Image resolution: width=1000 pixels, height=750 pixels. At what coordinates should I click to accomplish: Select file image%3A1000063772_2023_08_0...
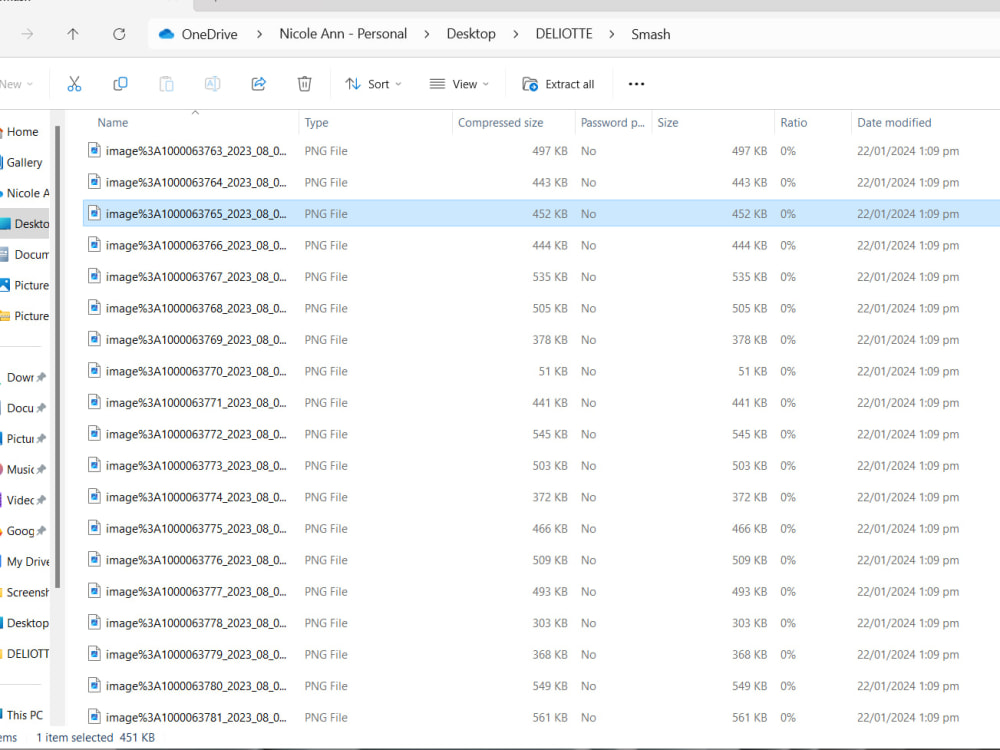[x=196, y=434]
